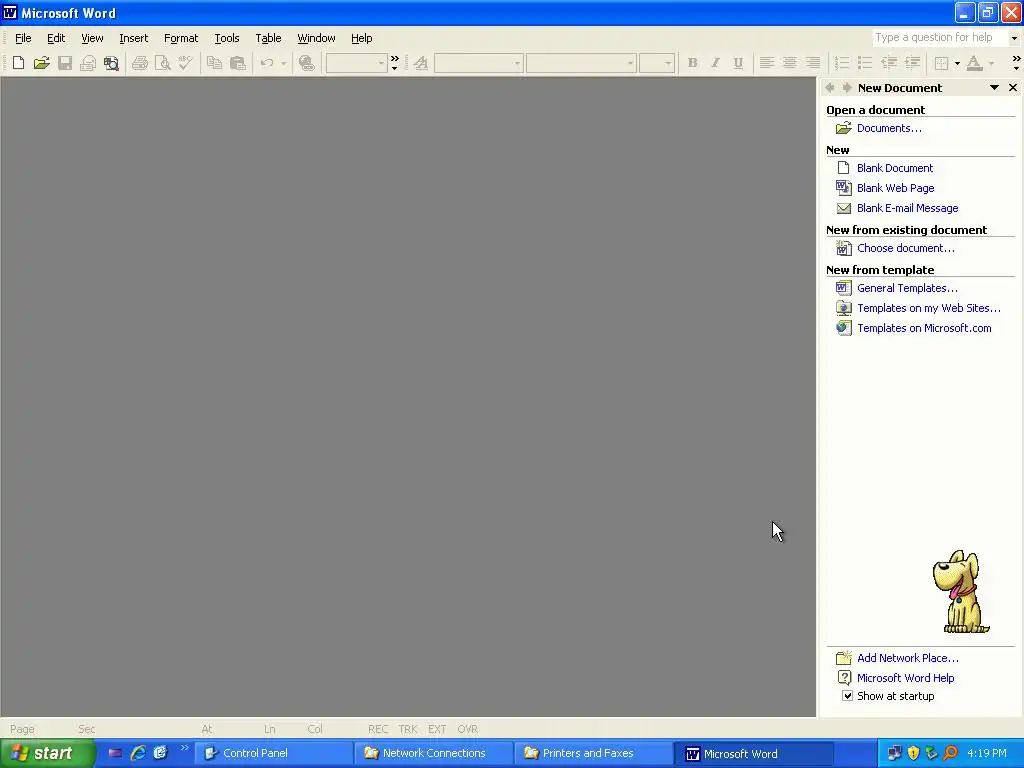Toggle Bold formatting
1024x768 pixels.
click(x=692, y=63)
